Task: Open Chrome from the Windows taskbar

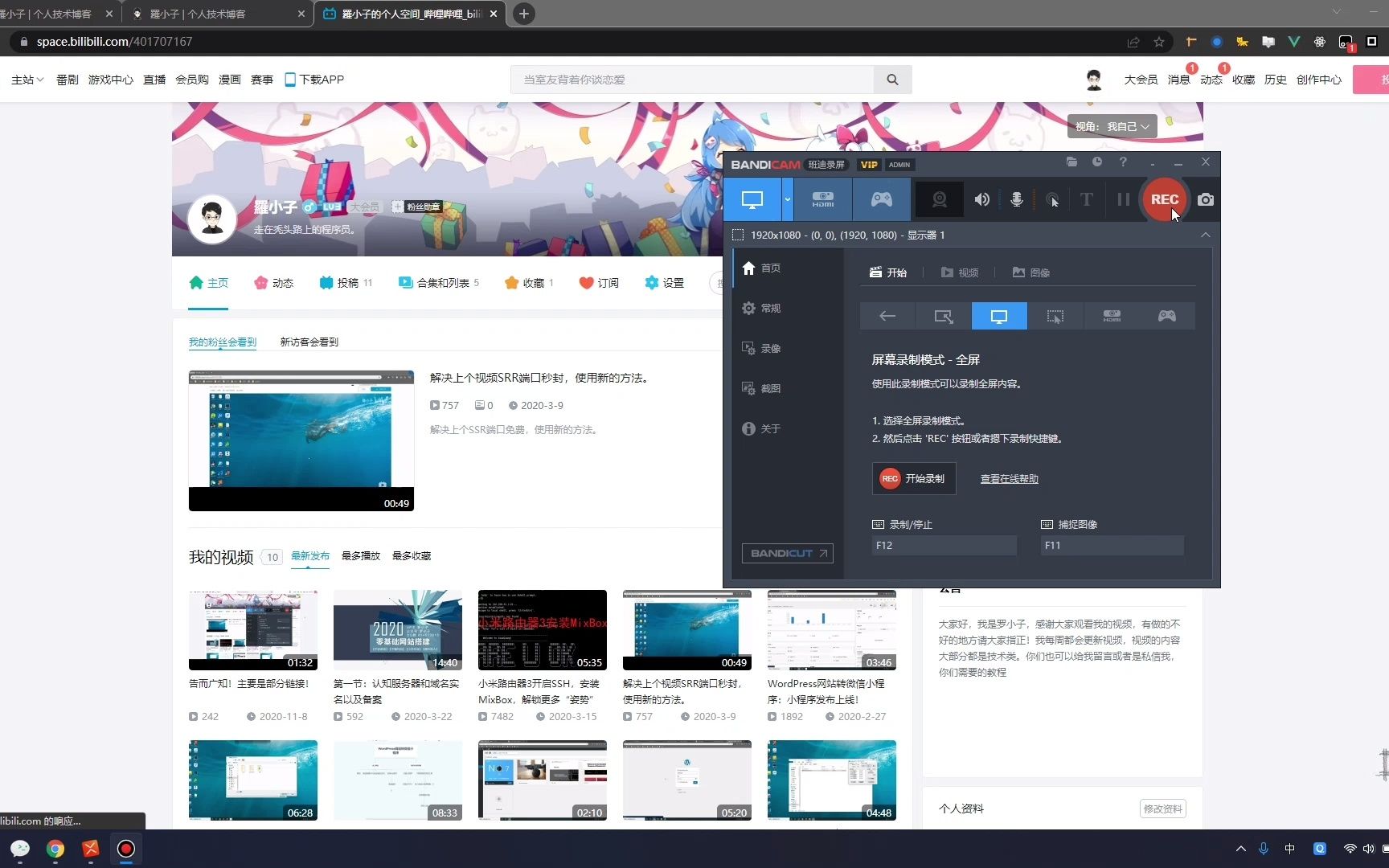Action: pos(55,849)
